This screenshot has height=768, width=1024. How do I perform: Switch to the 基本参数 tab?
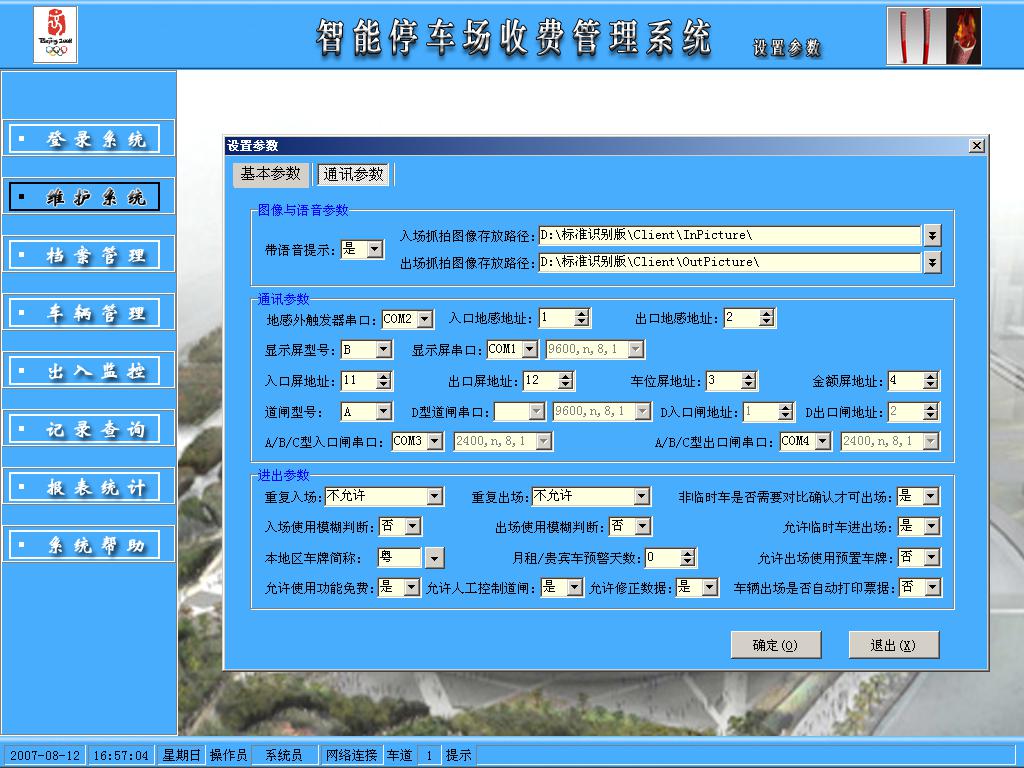click(x=270, y=174)
